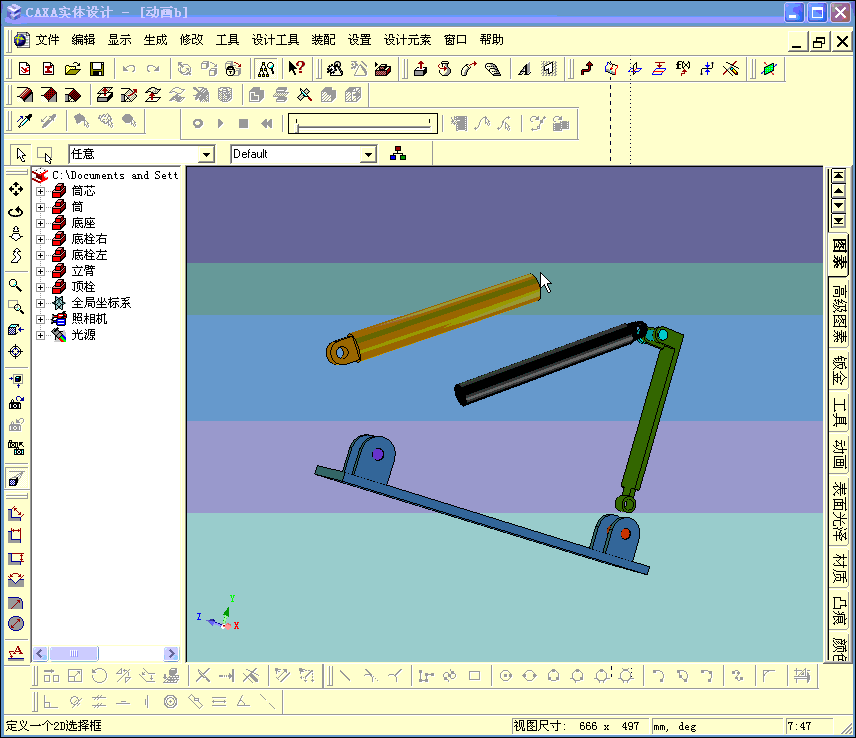Viewport: 856px width, 738px height.
Task: Open the 文件 menu
Action: [47, 40]
